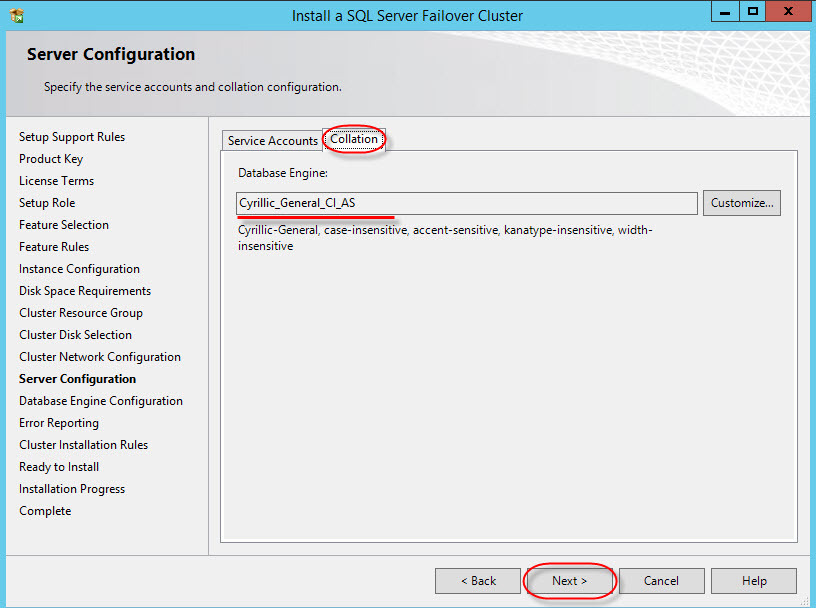Click the installer icon in title bar
The image size is (816, 608).
[16, 15]
